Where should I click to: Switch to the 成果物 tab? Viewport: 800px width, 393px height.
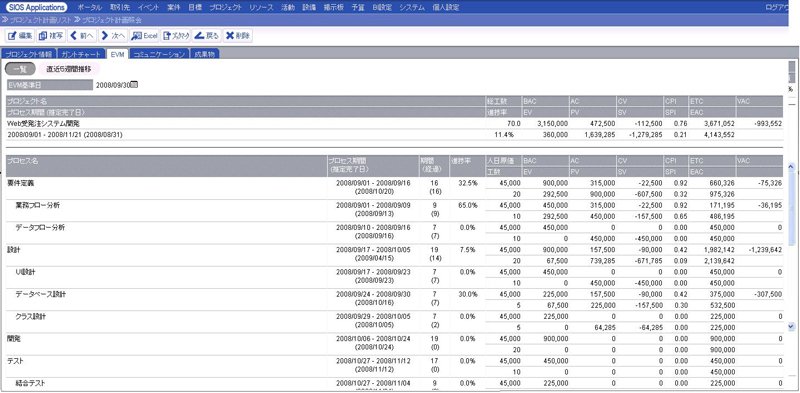[205, 54]
